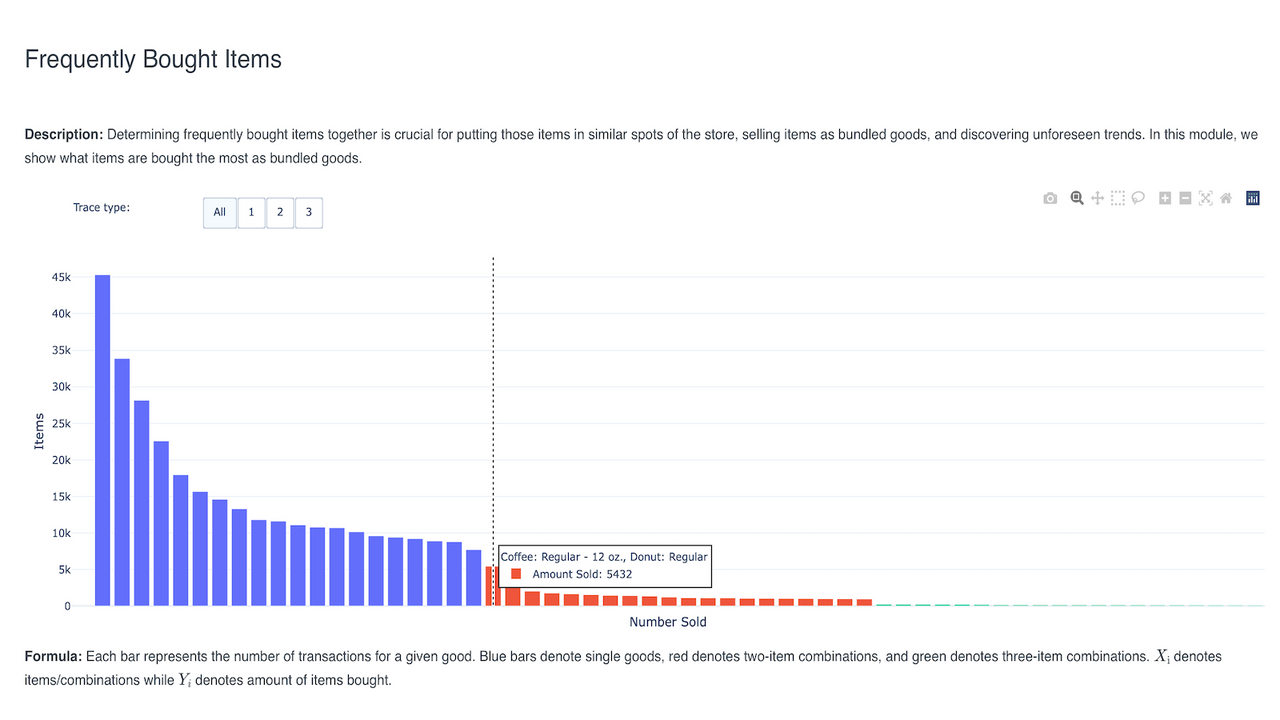1280x720 pixels.
Task: Show only trace type 1
Action: coord(251,212)
